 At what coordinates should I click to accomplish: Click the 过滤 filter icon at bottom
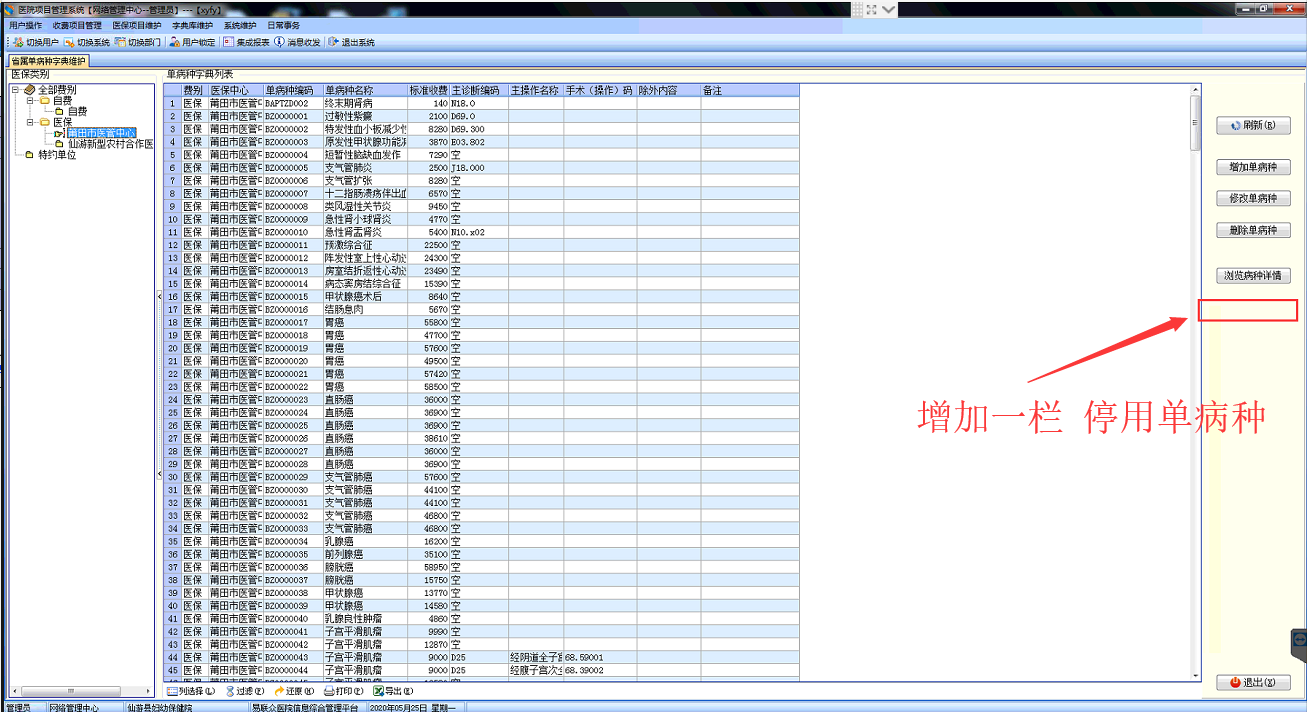[231, 691]
